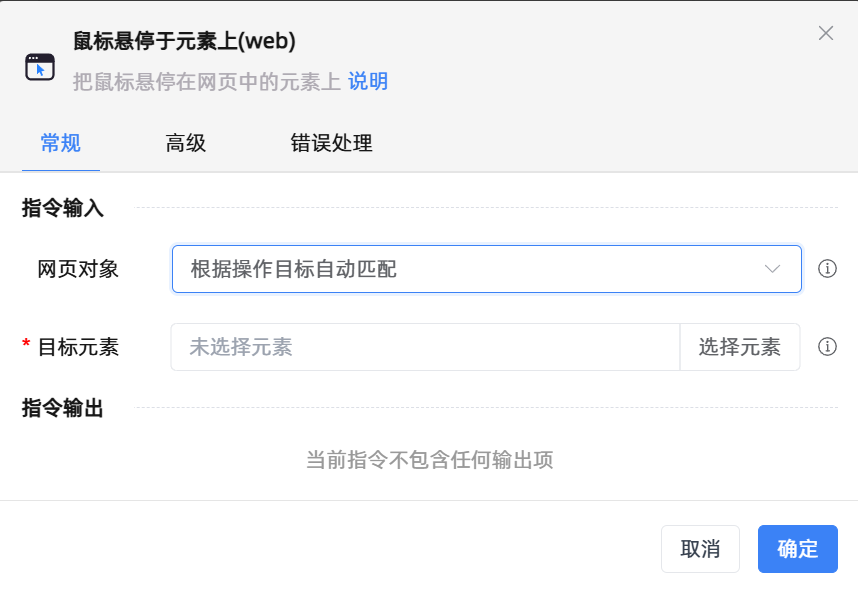Screen dimensions: 858x593
Task: Open the 高级 tab
Action: (x=186, y=143)
